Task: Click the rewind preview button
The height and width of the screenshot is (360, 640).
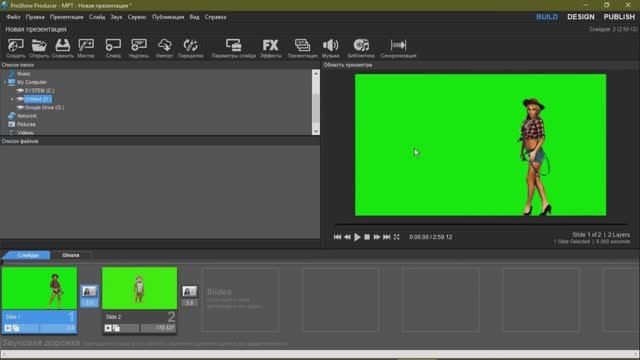Action: (x=347, y=237)
